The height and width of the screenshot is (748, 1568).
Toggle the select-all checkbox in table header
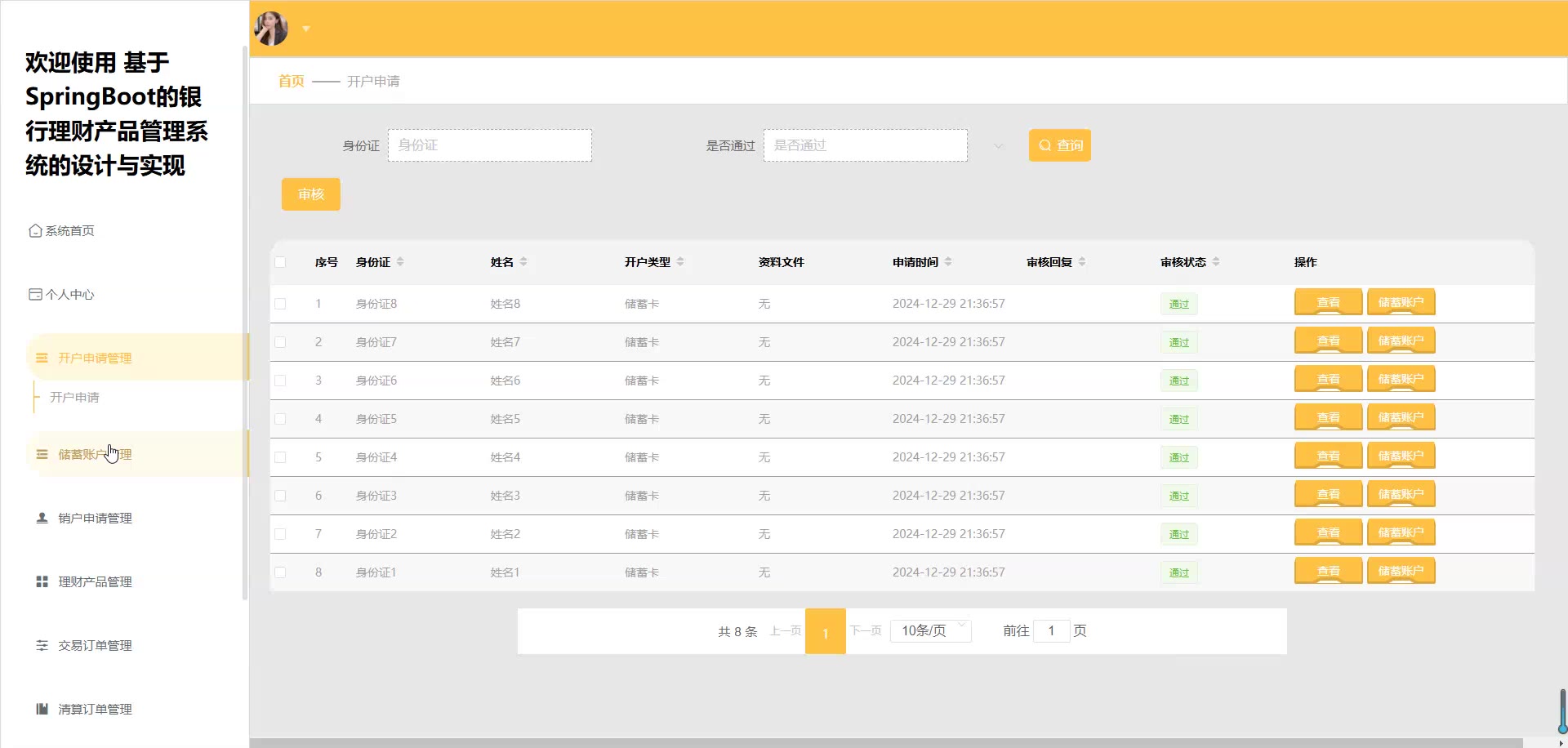280,262
